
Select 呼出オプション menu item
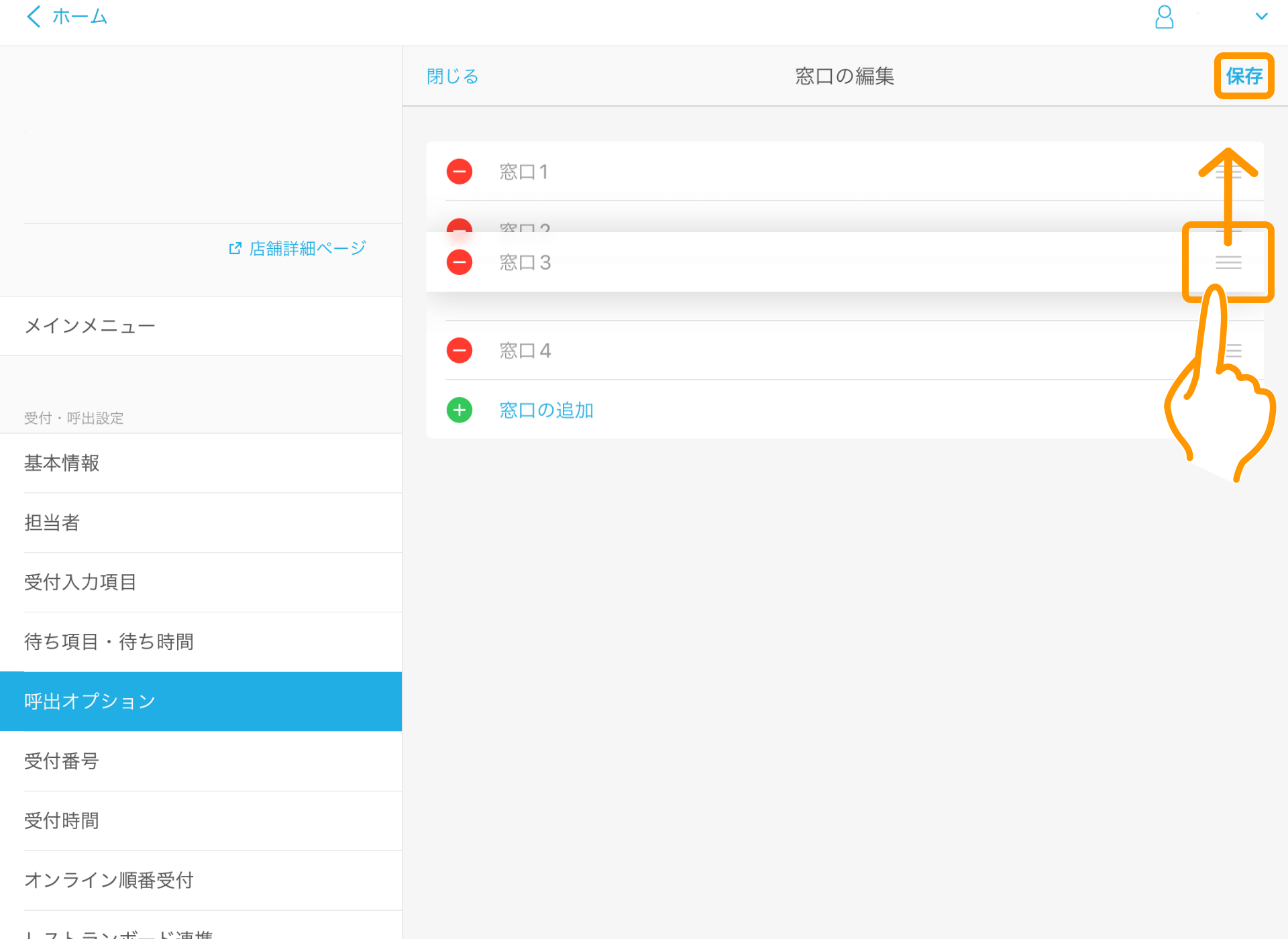pyautogui.click(x=201, y=702)
